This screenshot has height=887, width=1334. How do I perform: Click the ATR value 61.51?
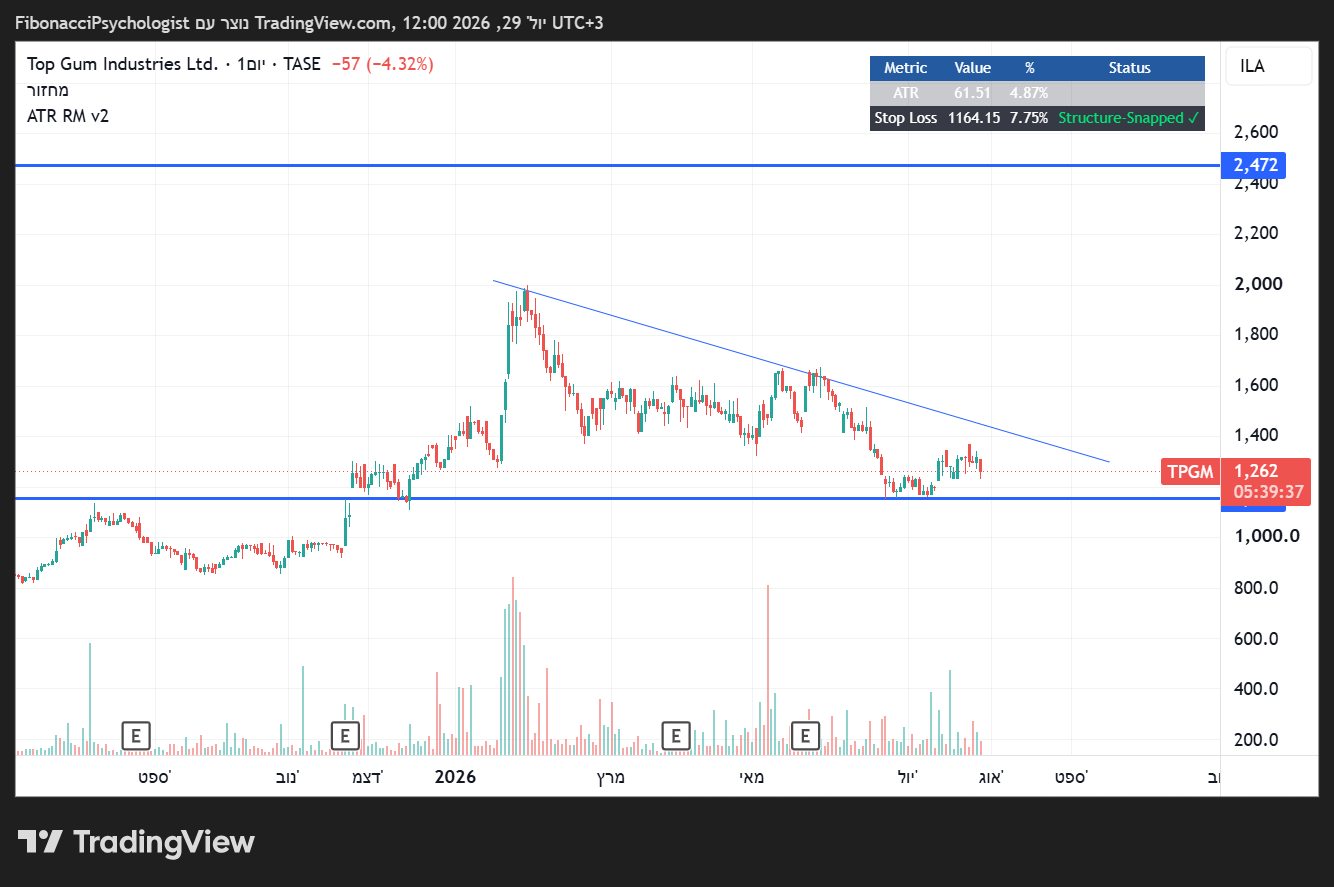pos(972,93)
